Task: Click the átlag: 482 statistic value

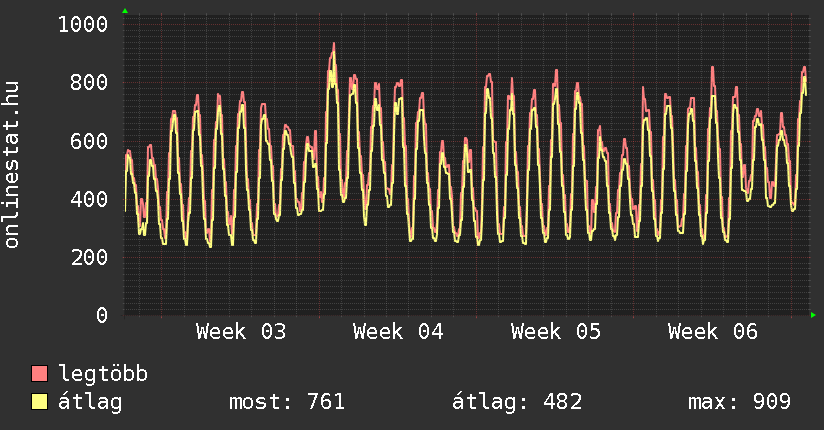Action: (517, 402)
